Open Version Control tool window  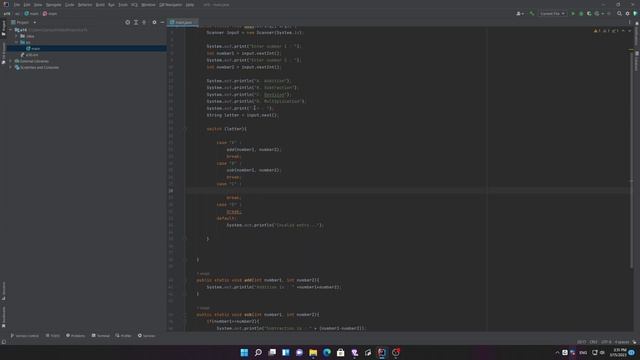tap(25, 336)
